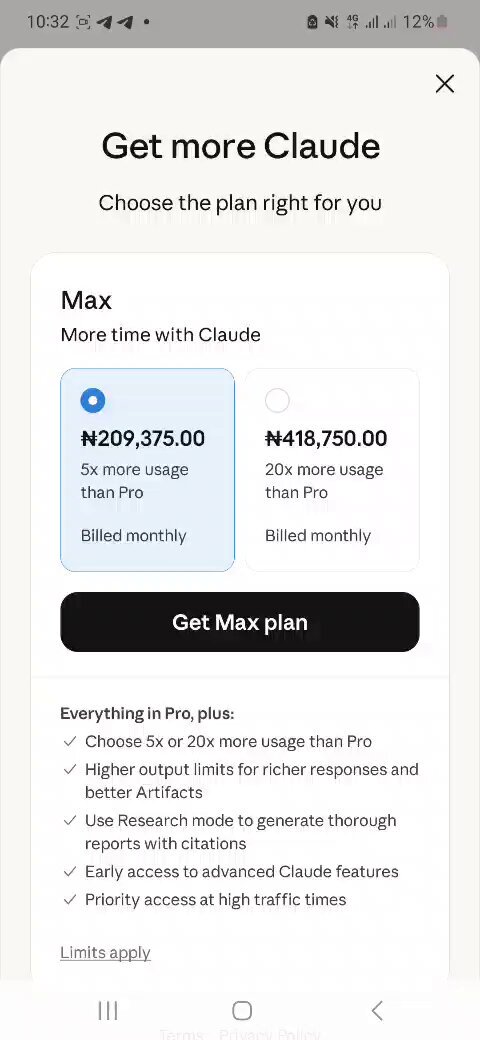
Task: Tap the Get Max plan button
Action: pyautogui.click(x=240, y=622)
